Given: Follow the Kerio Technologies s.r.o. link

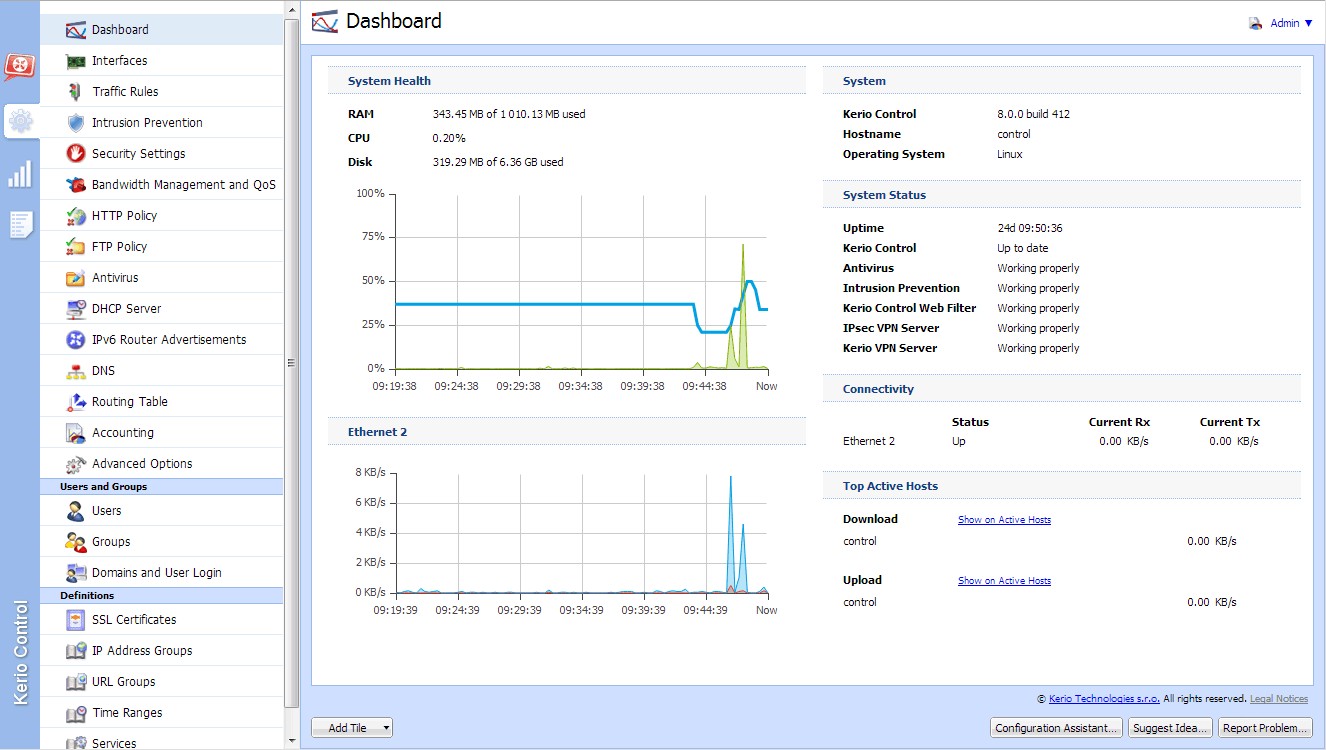Looking at the screenshot, I should (x=1104, y=699).
